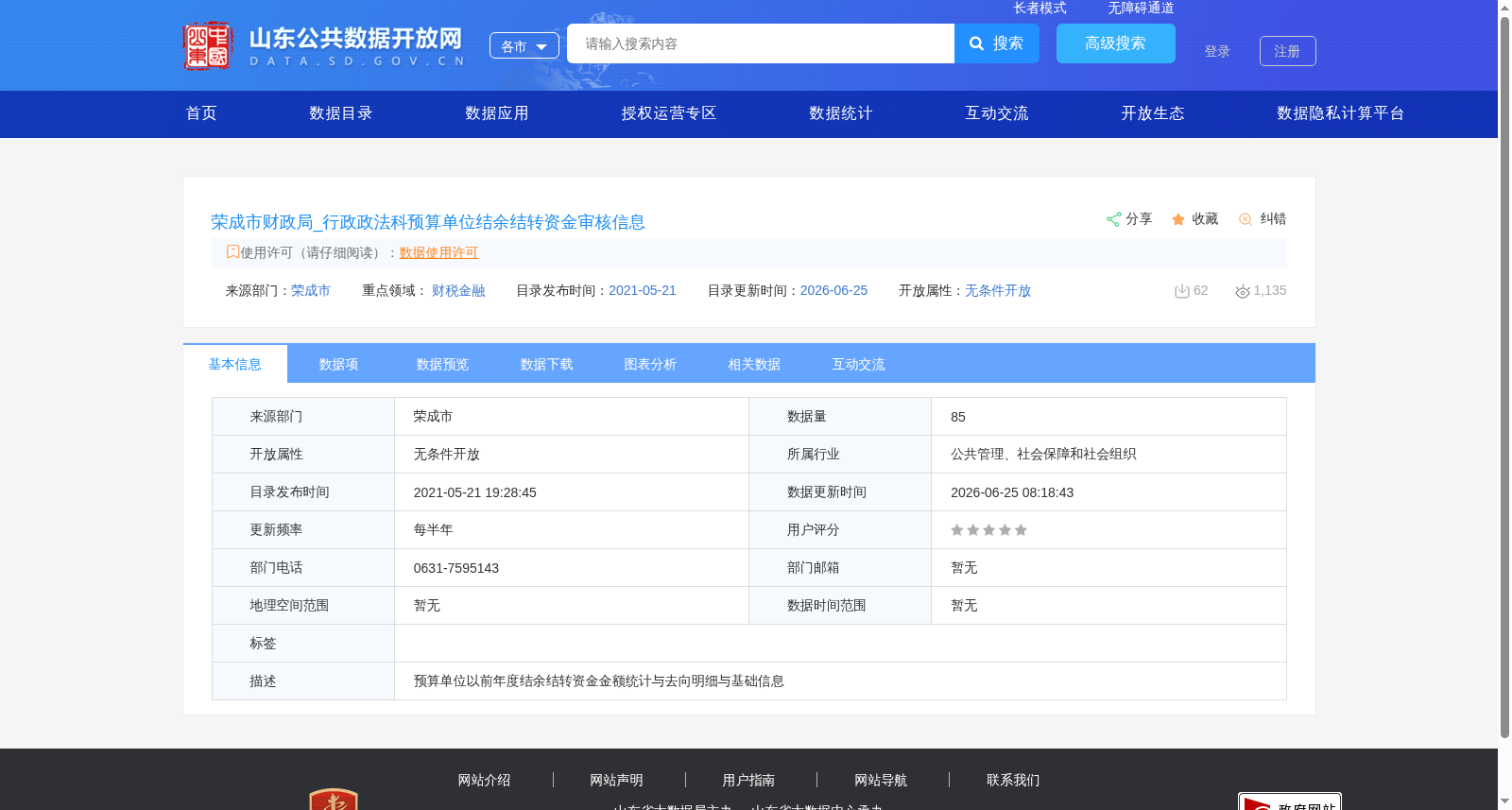Enable 长者模式 elder mode
This screenshot has width=1512, height=810.
tap(1039, 8)
